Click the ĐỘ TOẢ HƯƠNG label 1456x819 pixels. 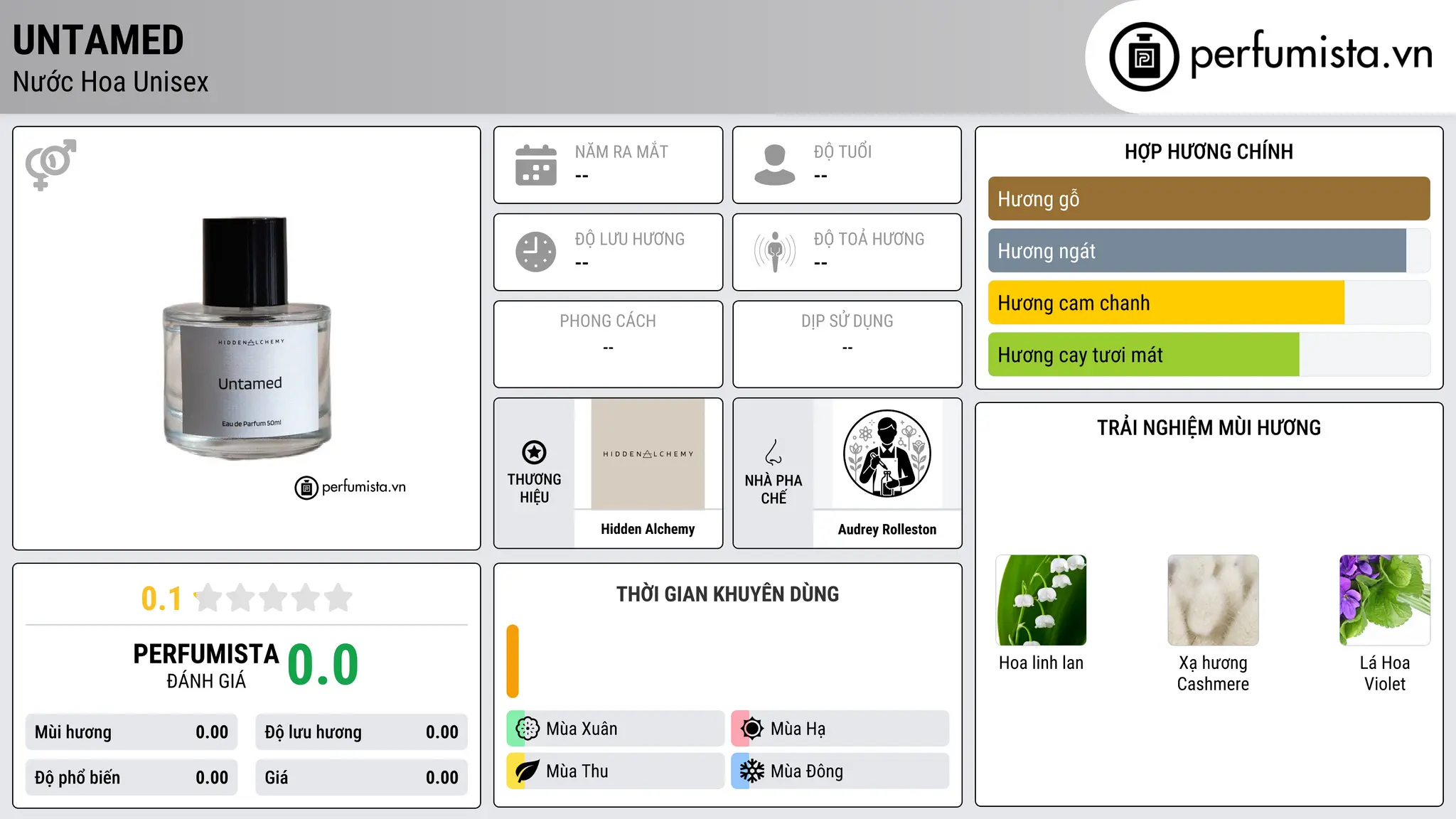869,239
